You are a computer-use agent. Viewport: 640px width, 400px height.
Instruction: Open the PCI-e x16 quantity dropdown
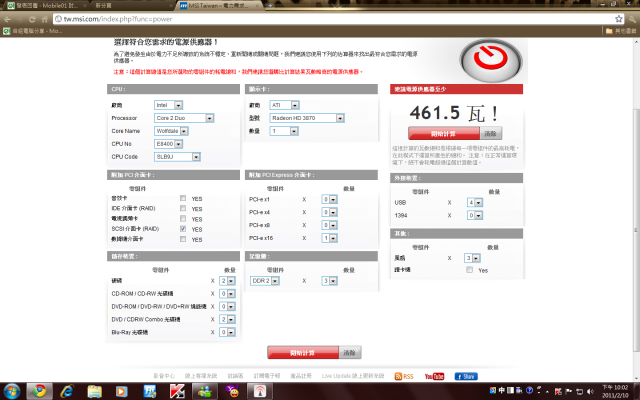(329, 238)
